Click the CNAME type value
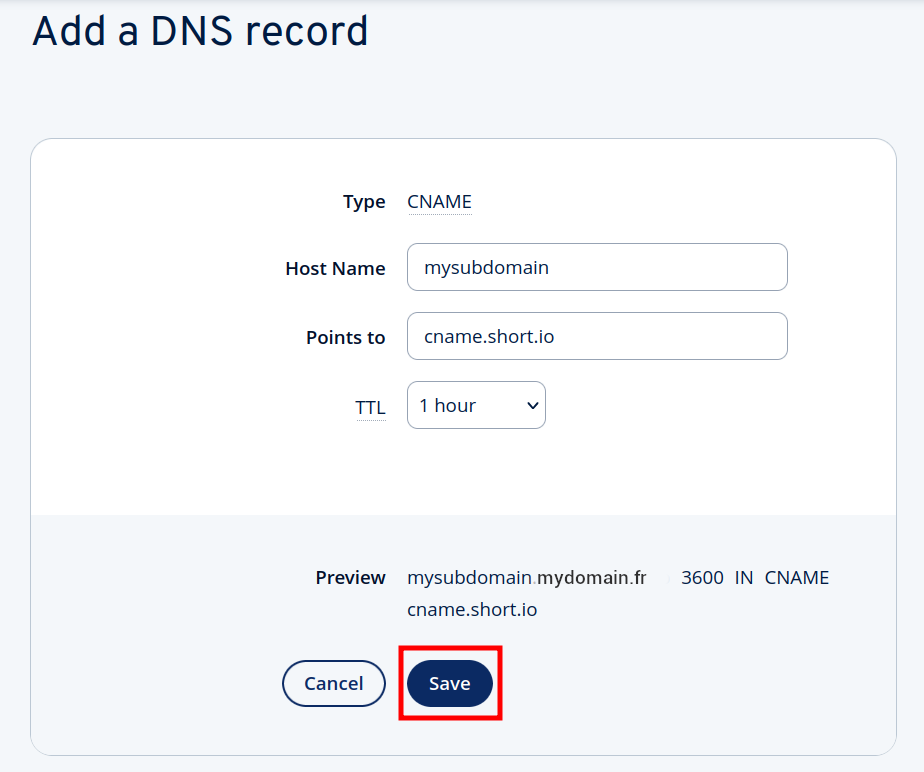Screen dimensions: 924x772 (x=439, y=202)
